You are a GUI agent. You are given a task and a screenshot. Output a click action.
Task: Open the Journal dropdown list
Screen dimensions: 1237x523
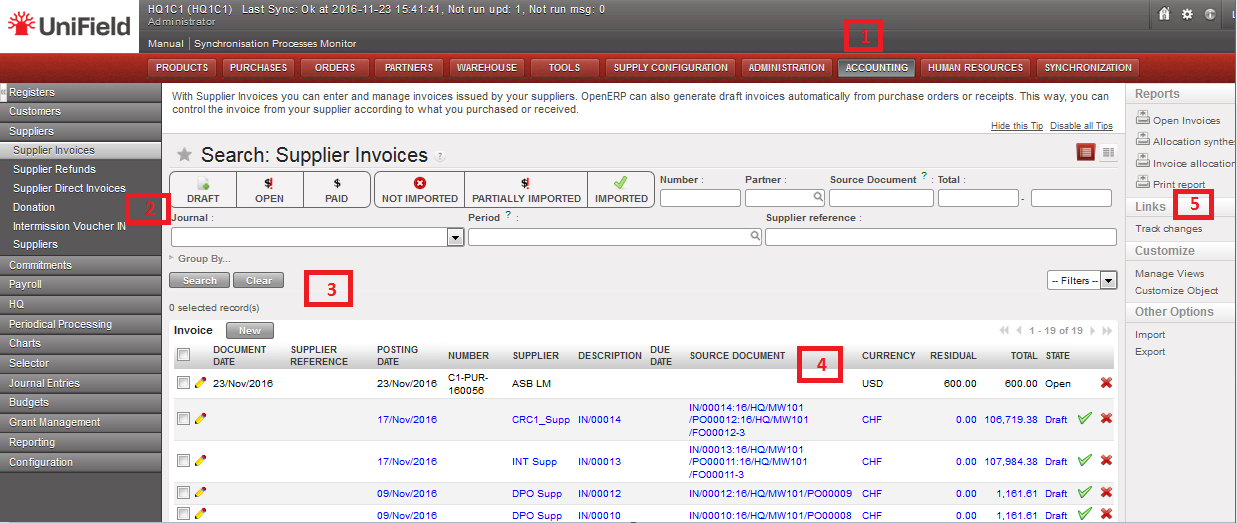coord(456,237)
